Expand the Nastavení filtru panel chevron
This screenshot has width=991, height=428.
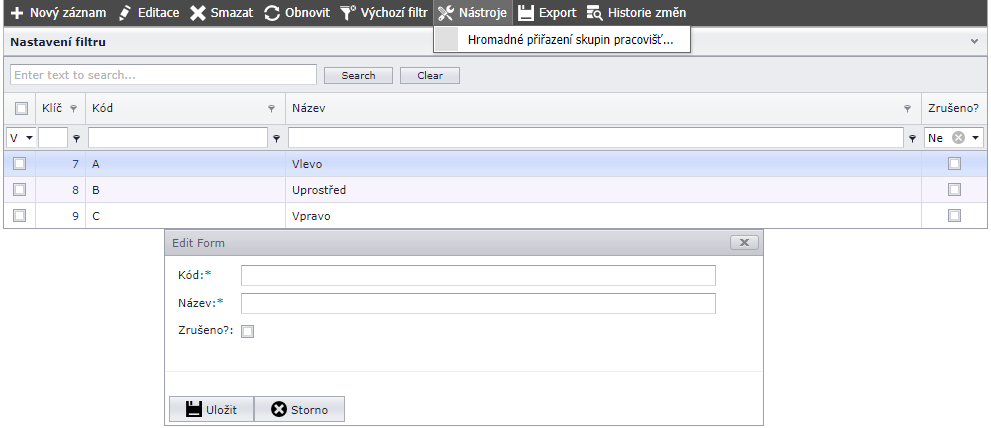(x=974, y=42)
